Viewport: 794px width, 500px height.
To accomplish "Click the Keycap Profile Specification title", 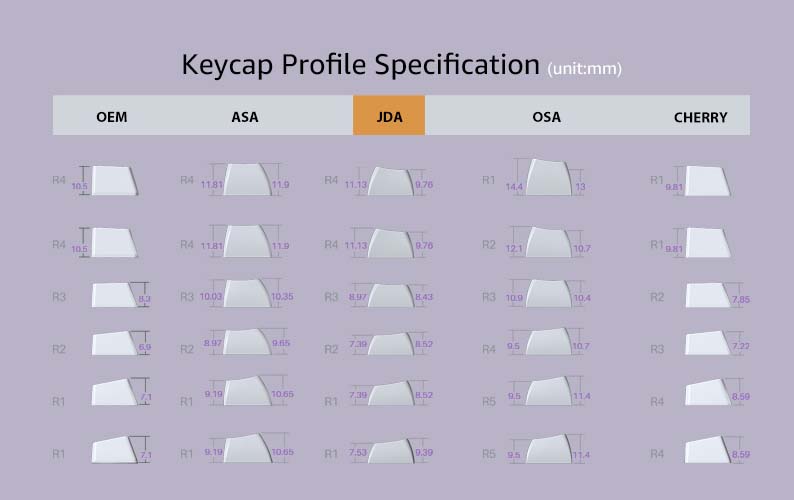I will click(360, 65).
